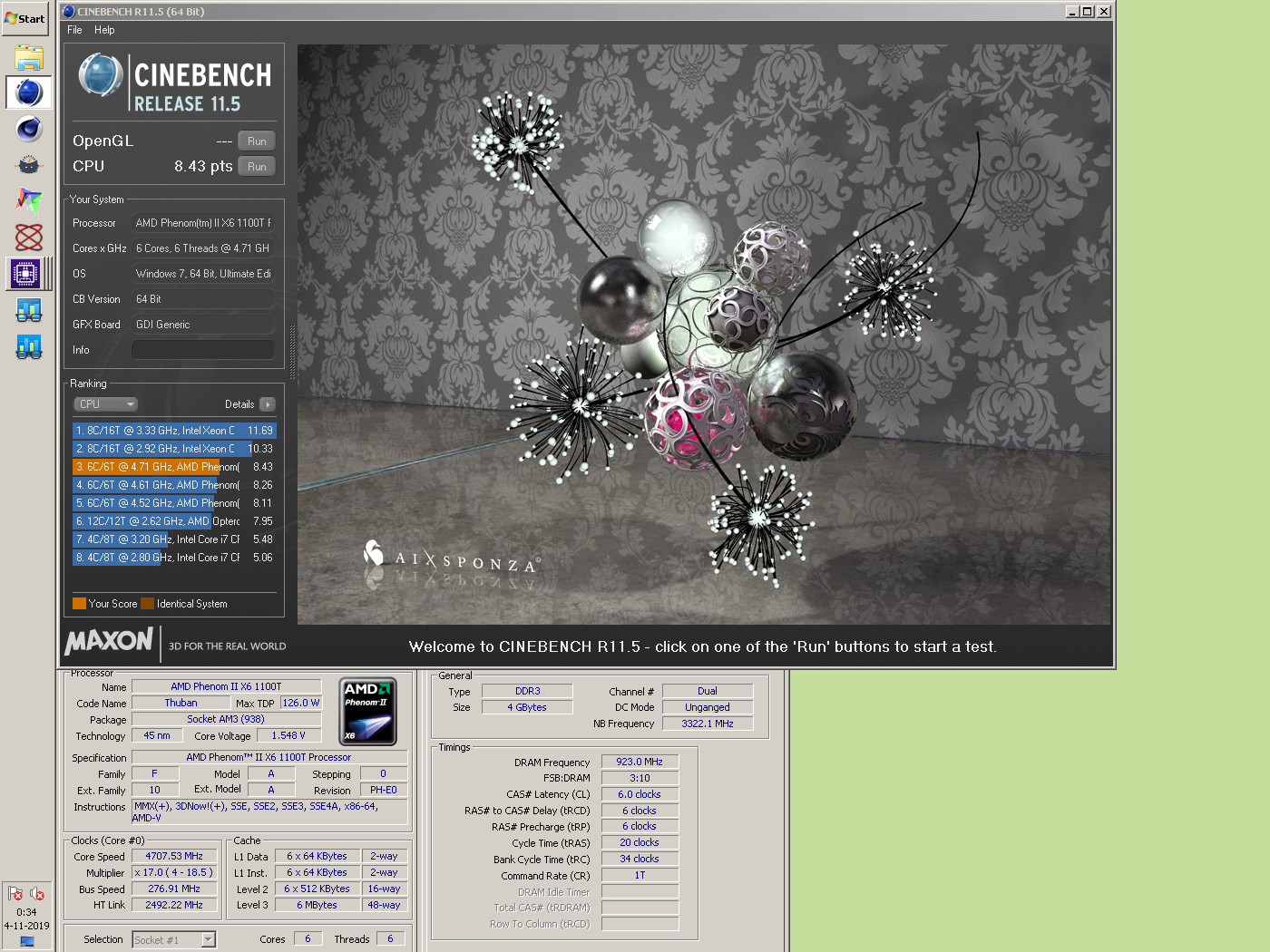Open the colorful prism taskbar icon
The width and height of the screenshot is (1270, 952).
coord(29,200)
